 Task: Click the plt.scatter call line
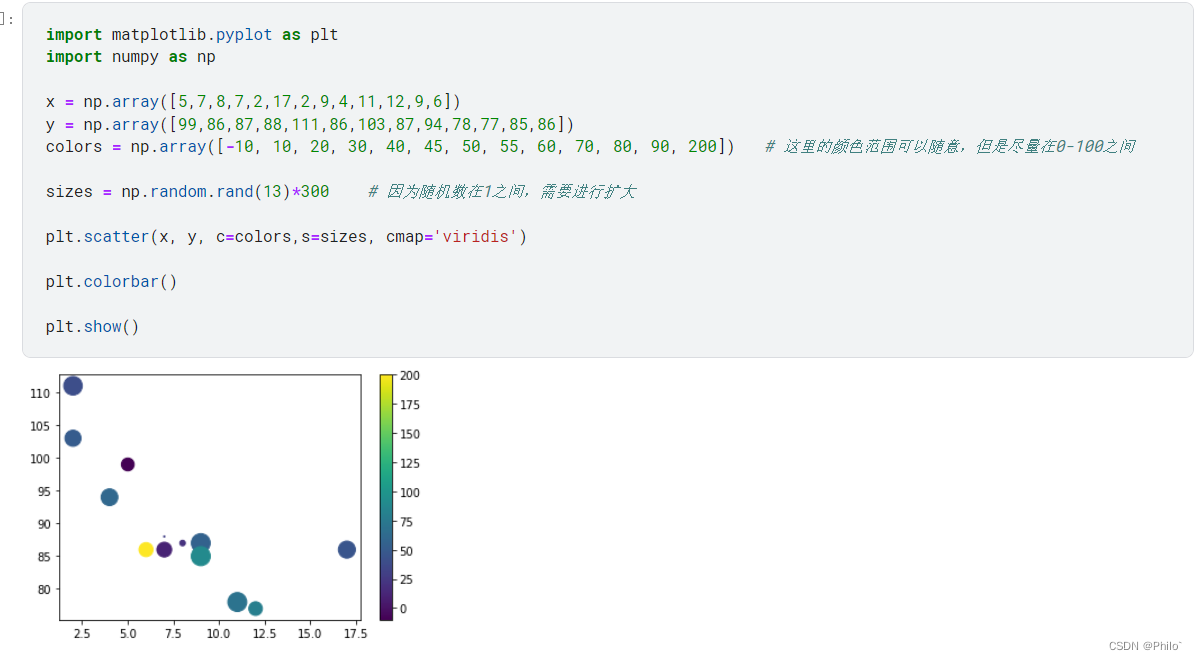coord(286,237)
